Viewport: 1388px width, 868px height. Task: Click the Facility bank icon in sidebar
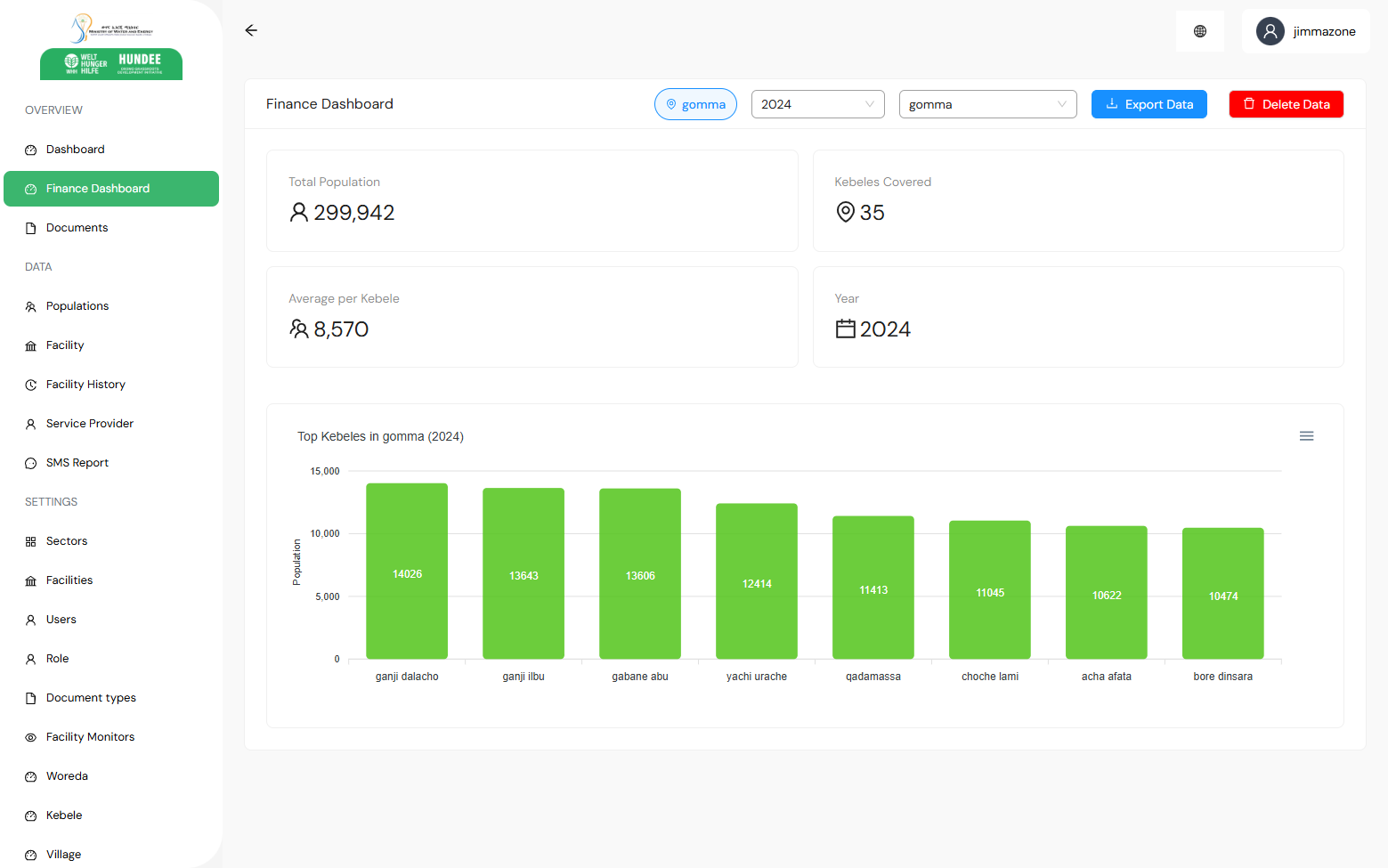coord(31,346)
